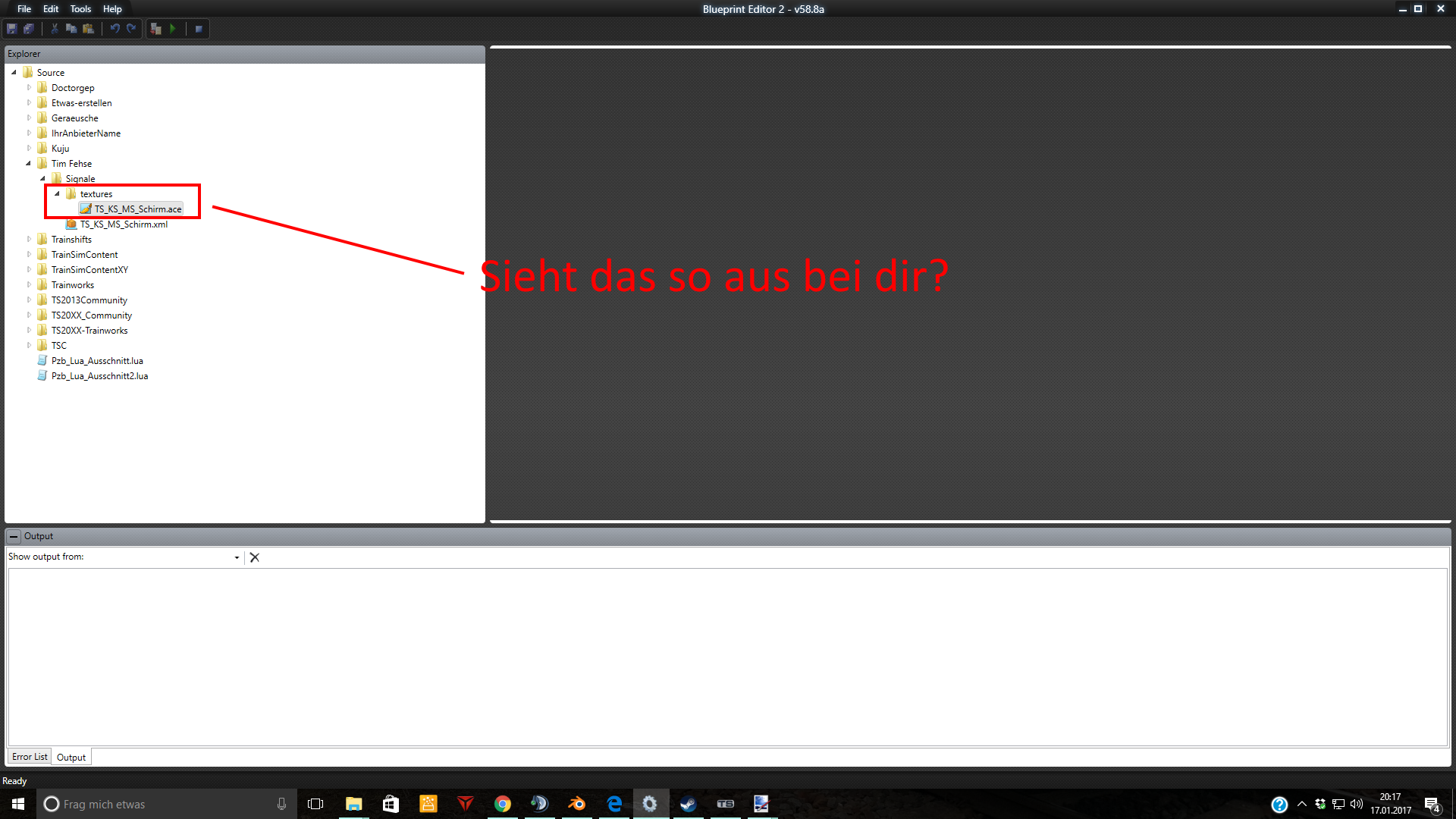
Task: Click the Save All icon
Action: pos(29,29)
